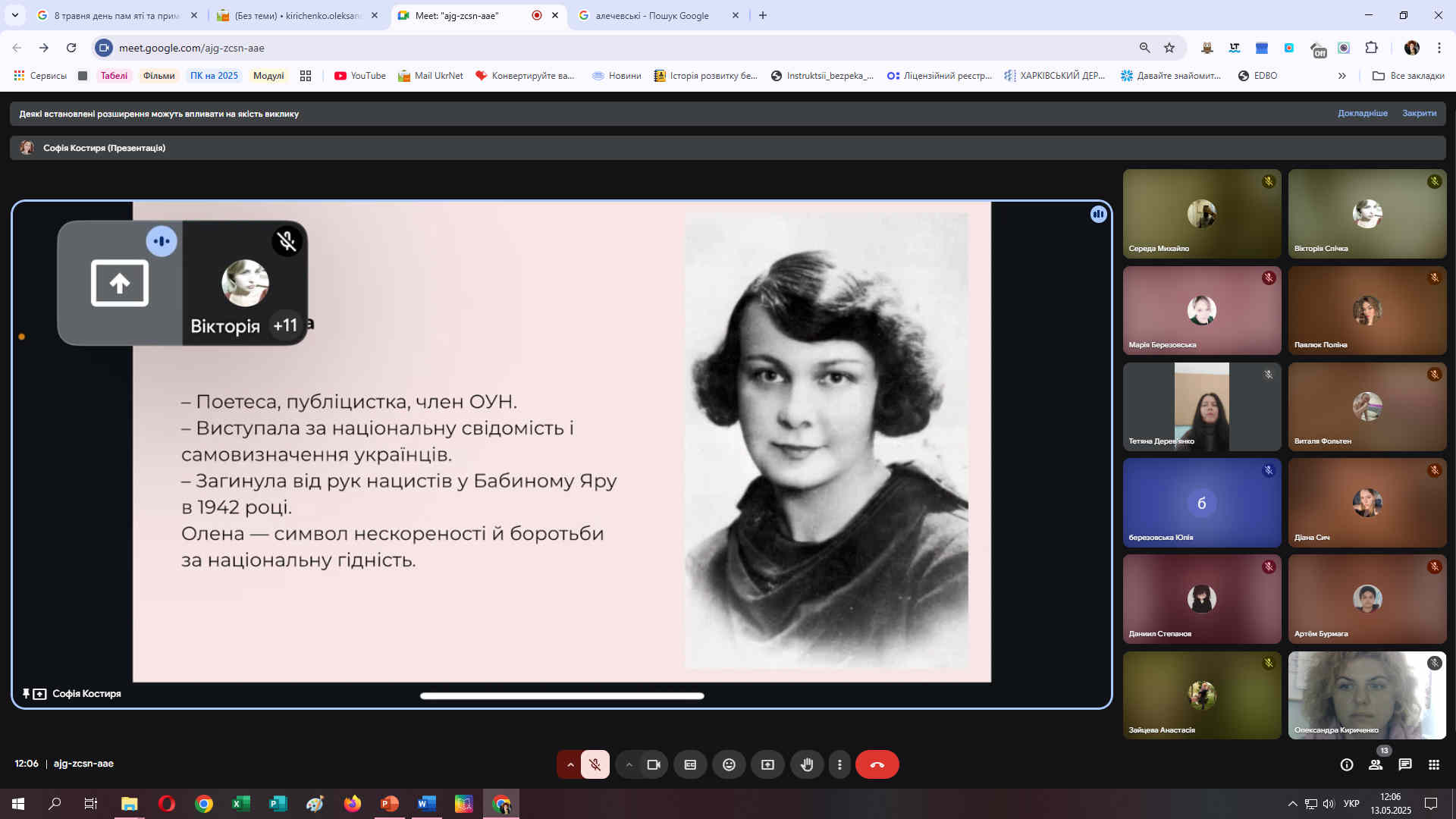This screenshot has height=819, width=1456.
Task: Leave the call with red hangup button
Action: point(877,764)
